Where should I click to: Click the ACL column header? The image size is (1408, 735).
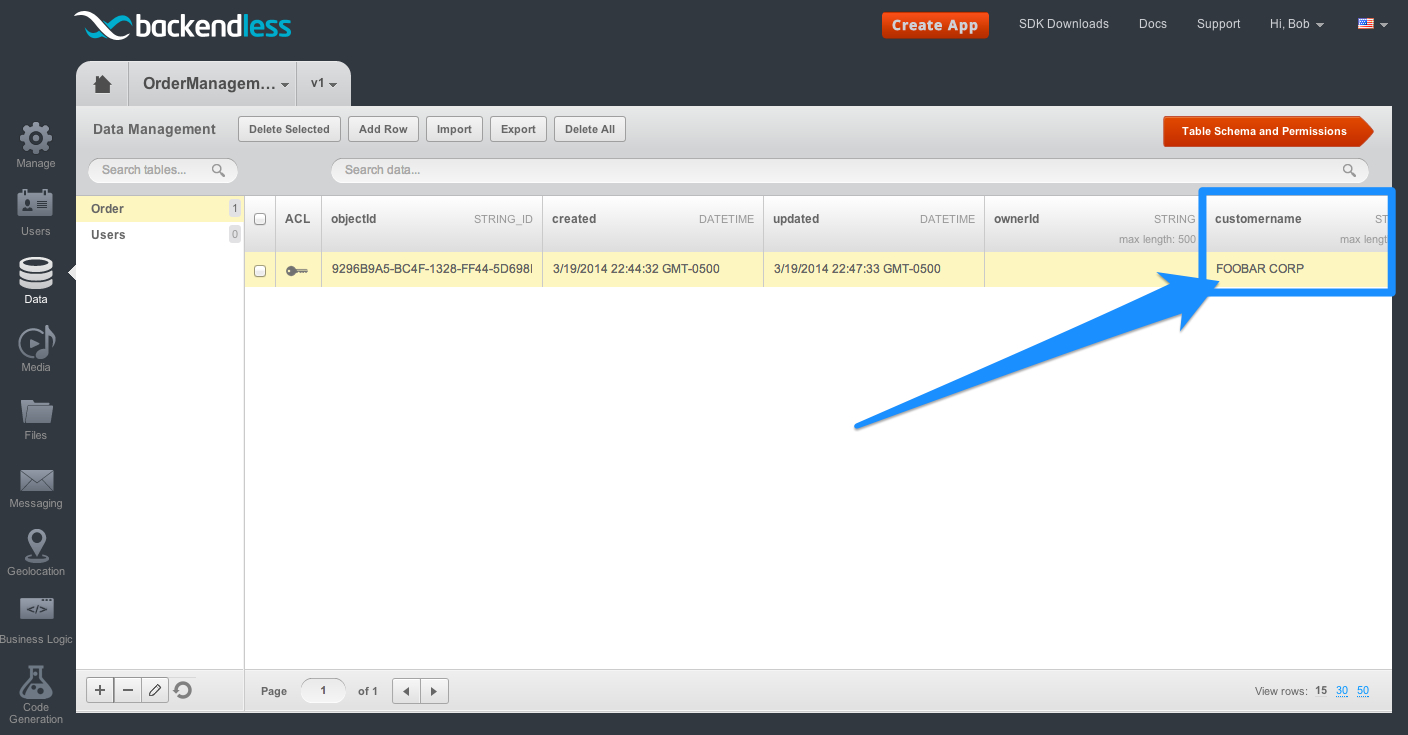pyautogui.click(x=298, y=222)
